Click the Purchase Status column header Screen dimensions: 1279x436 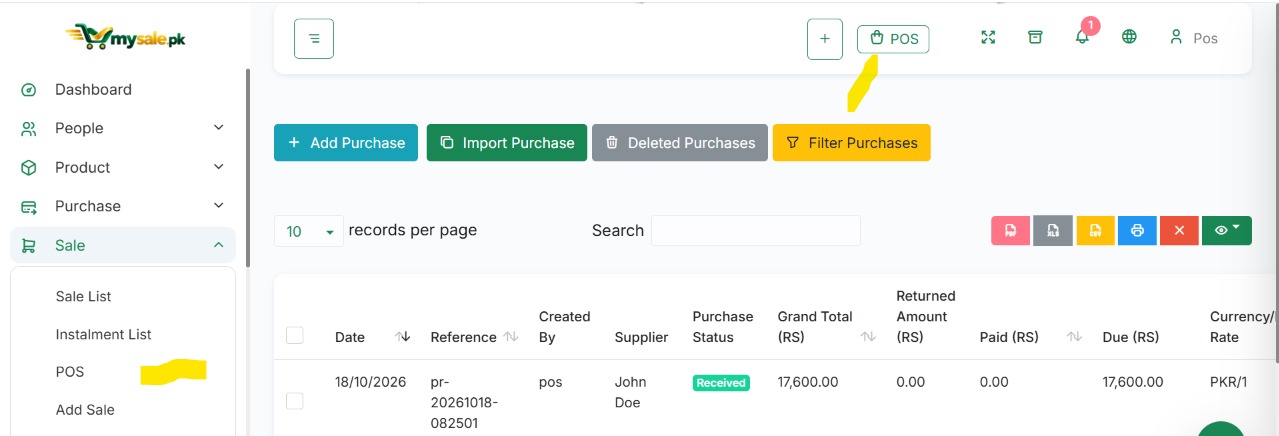723,327
